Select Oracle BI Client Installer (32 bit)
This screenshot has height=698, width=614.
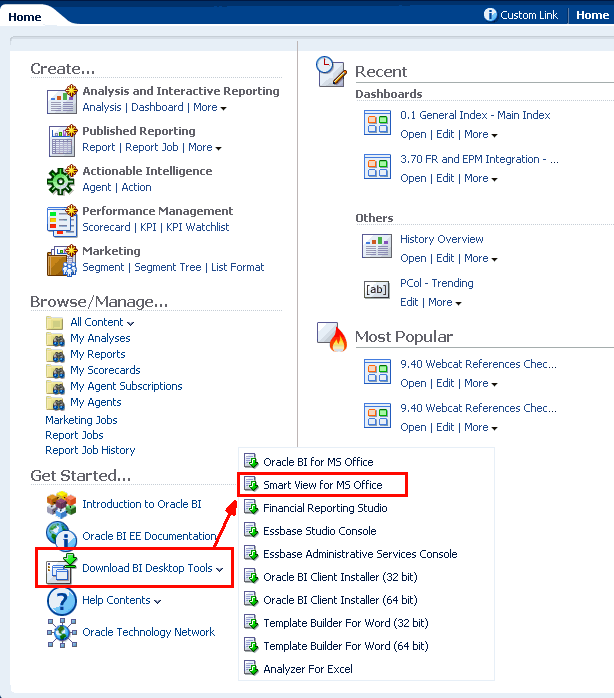340,577
